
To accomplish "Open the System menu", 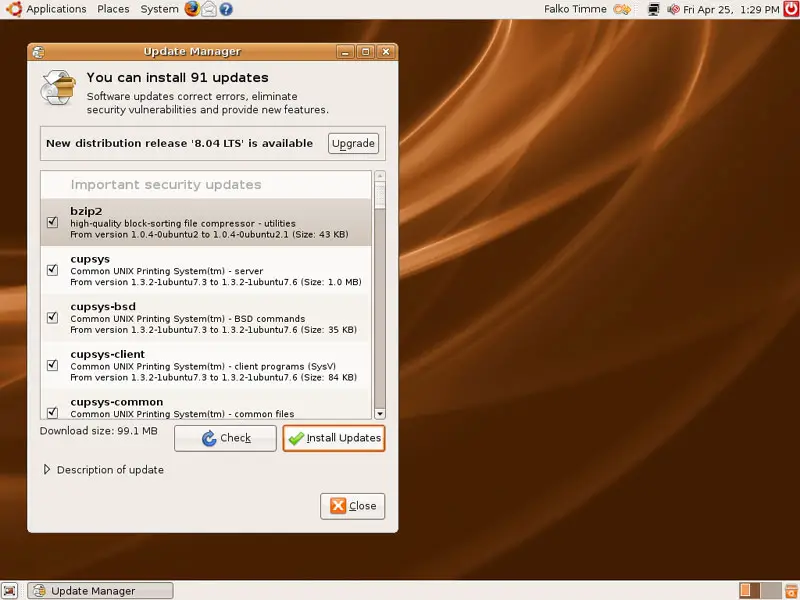I will click(159, 9).
